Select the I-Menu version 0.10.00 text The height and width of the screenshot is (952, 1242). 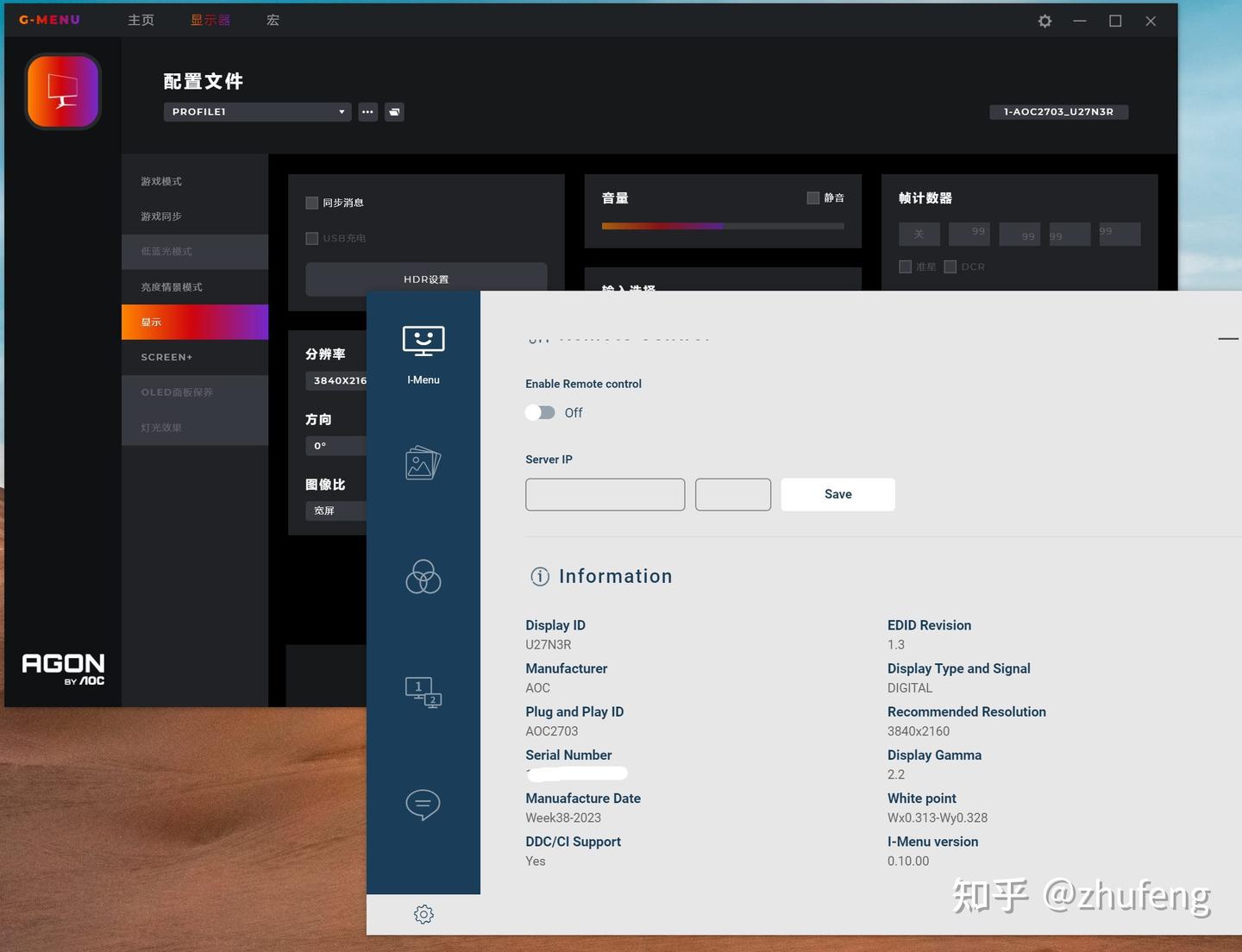[x=908, y=861]
